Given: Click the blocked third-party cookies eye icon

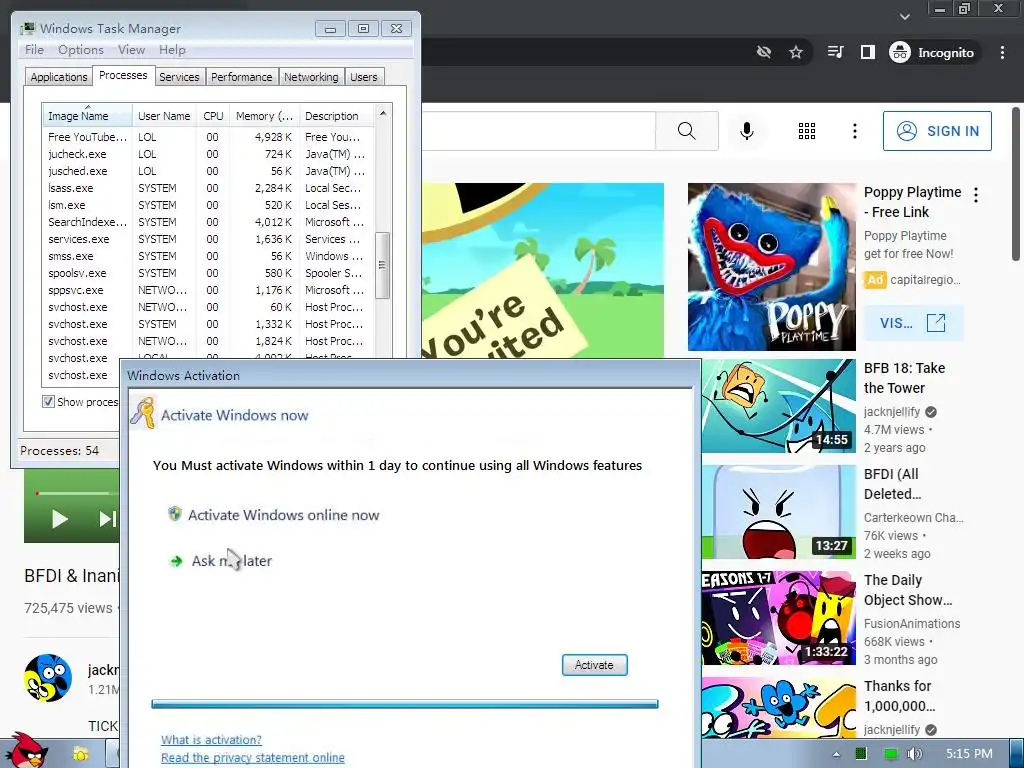Looking at the screenshot, I should [763, 52].
